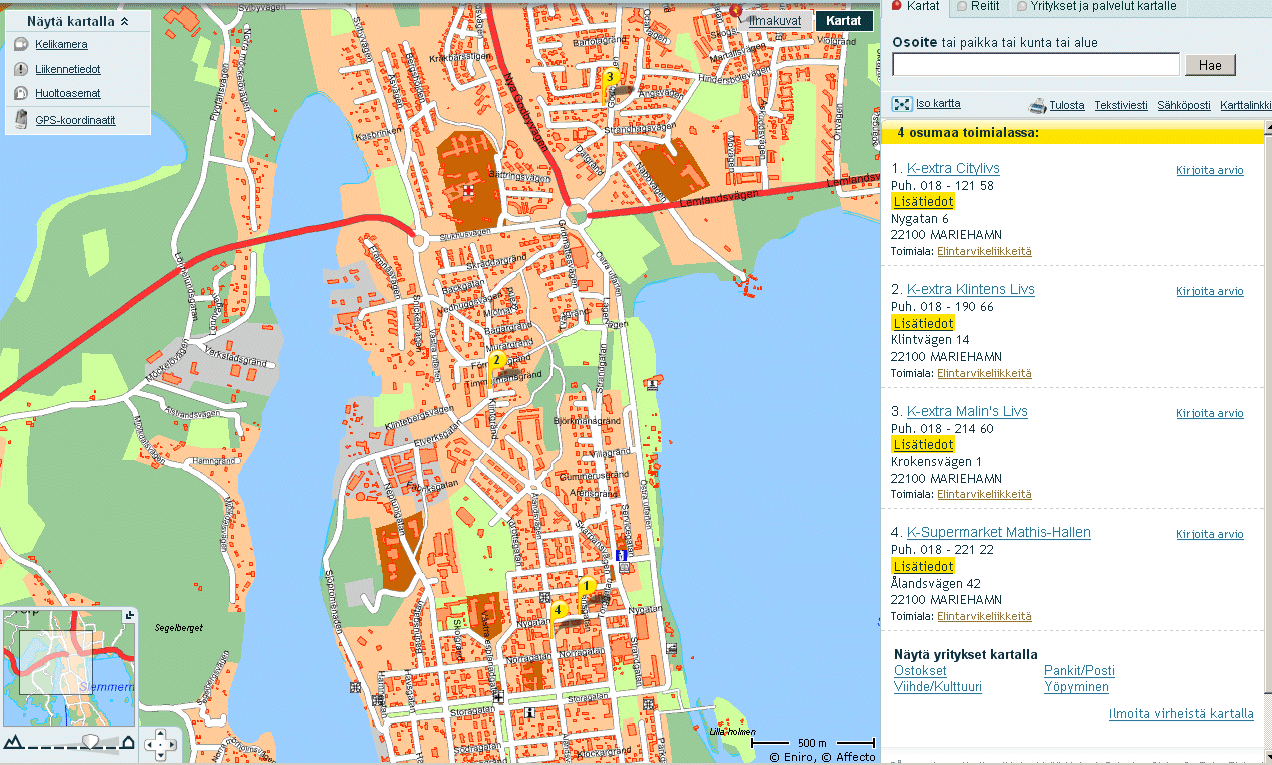Show Pankit/Posti businesses on map
The height and width of the screenshot is (765, 1272).
tap(1079, 671)
